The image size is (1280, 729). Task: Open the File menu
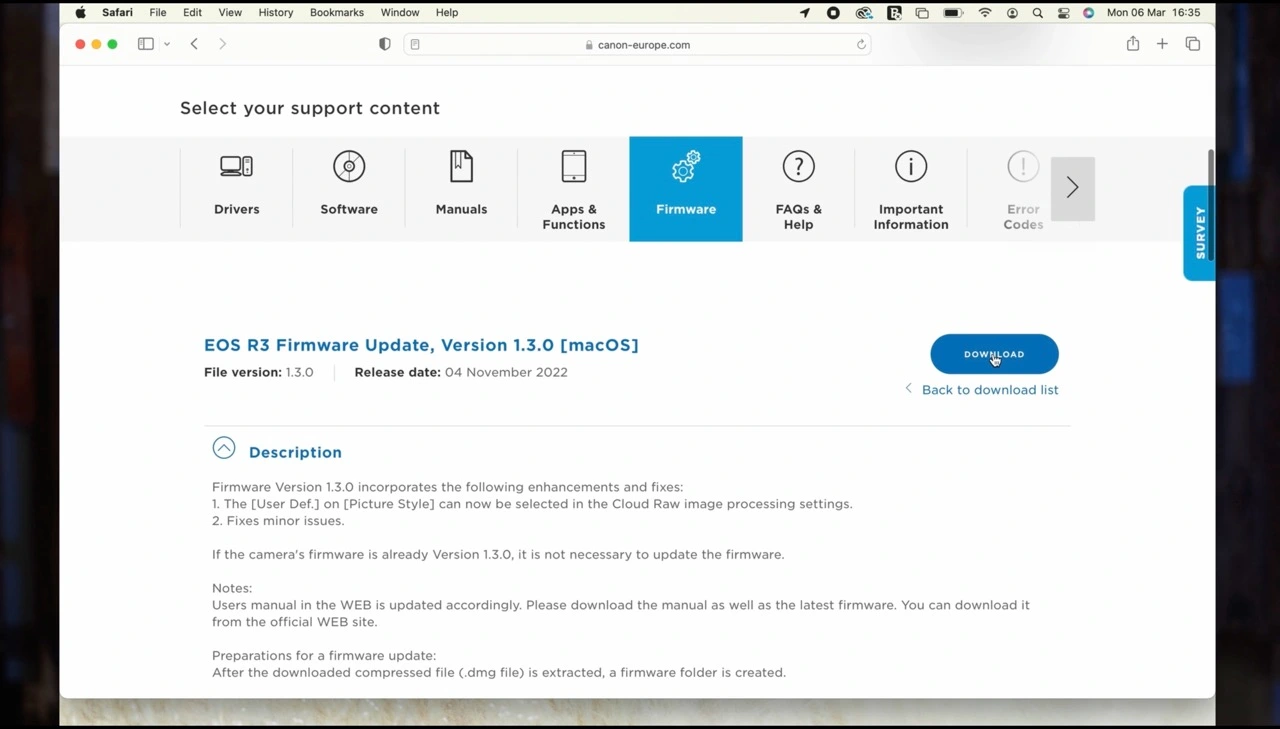[158, 13]
